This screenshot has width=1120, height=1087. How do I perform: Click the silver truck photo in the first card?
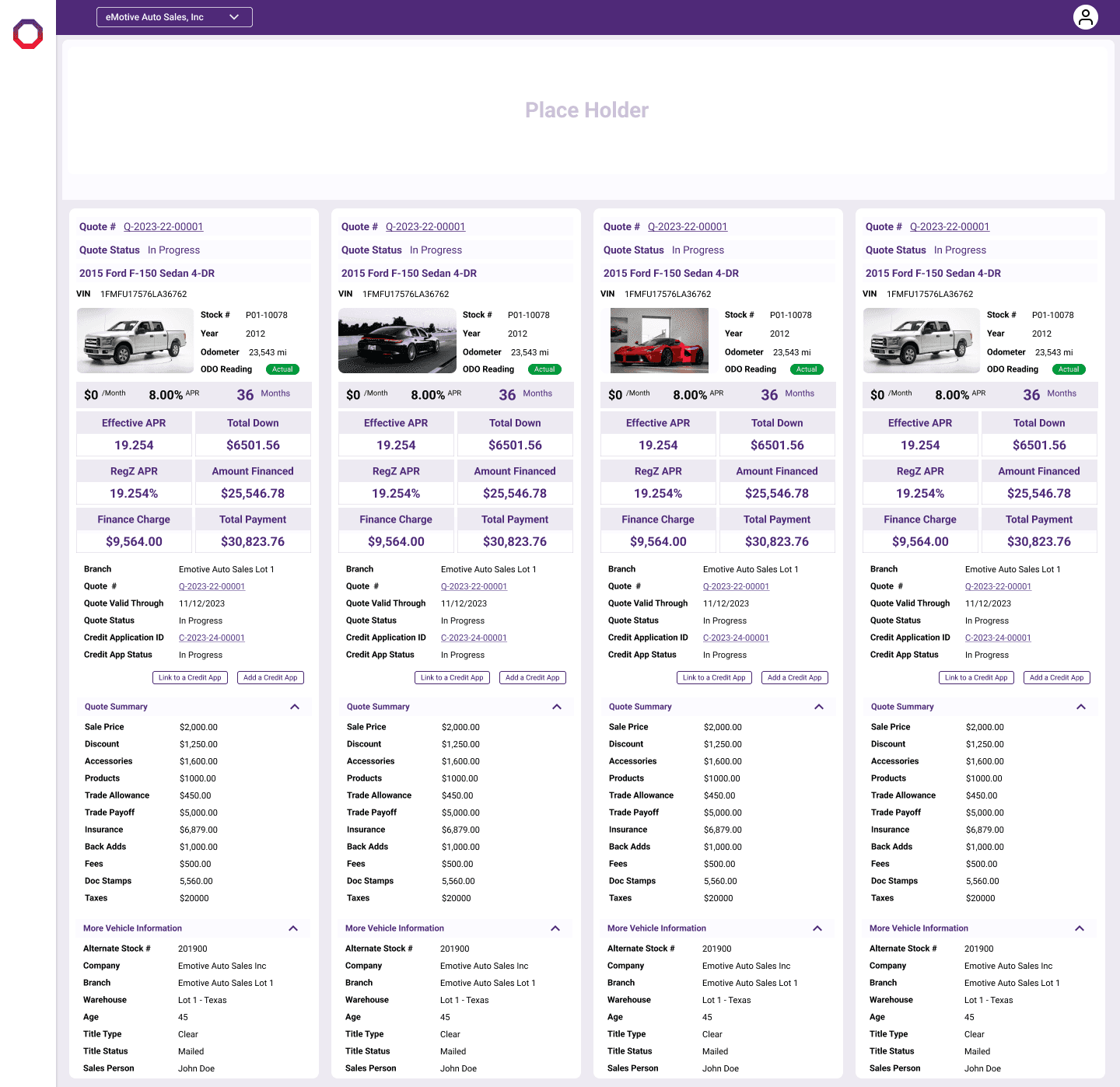pyautogui.click(x=135, y=341)
